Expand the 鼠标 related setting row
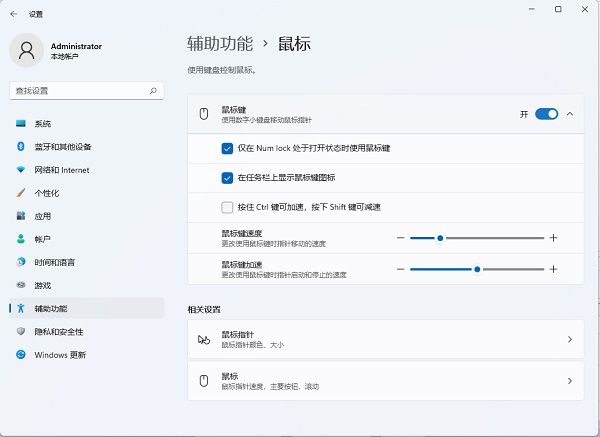Viewport: 600px width, 437px height. (x=570, y=381)
